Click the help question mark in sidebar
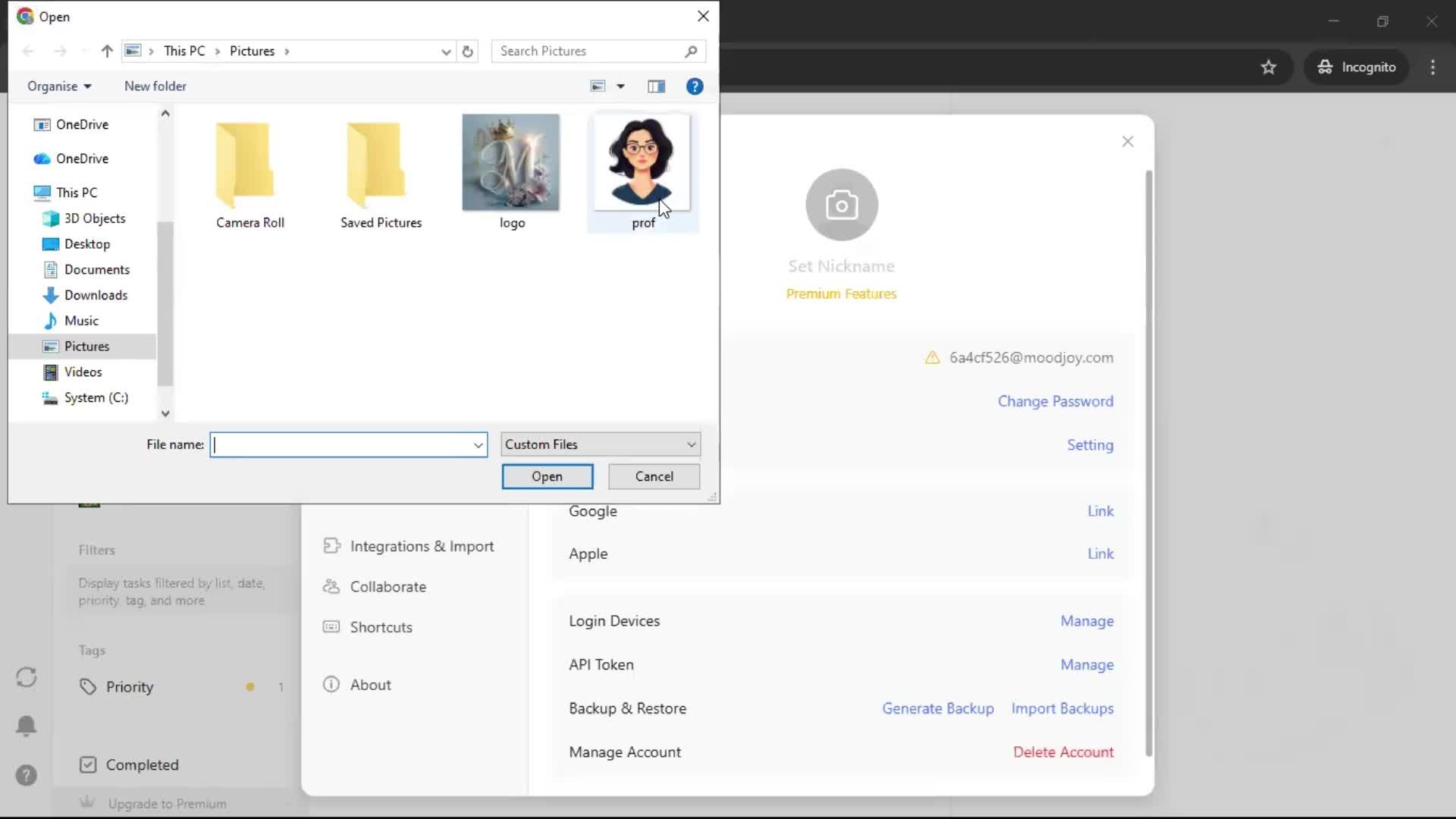The height and width of the screenshot is (819, 1456). [27, 775]
